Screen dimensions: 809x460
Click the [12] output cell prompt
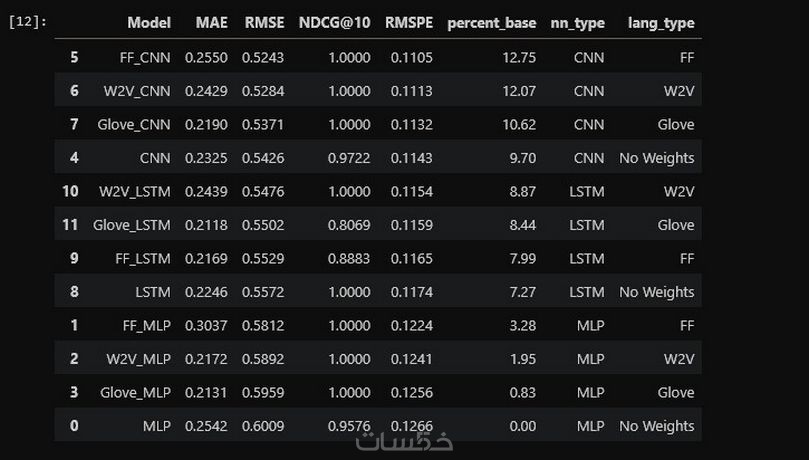click(x=27, y=21)
